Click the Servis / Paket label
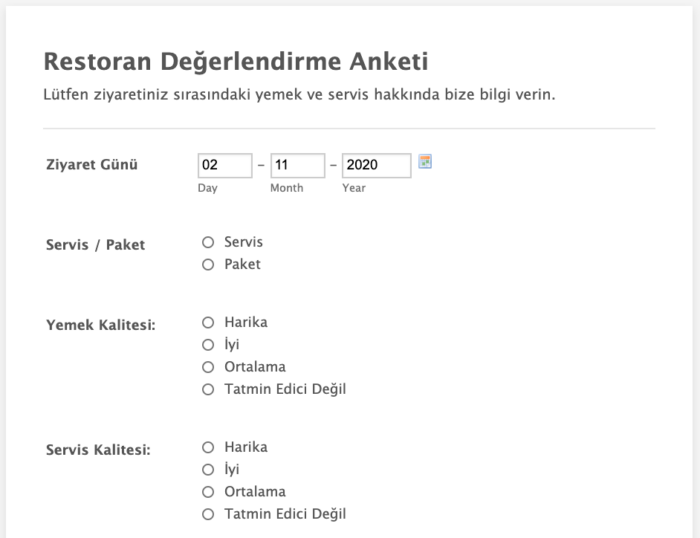The image size is (700, 538). coord(96,245)
